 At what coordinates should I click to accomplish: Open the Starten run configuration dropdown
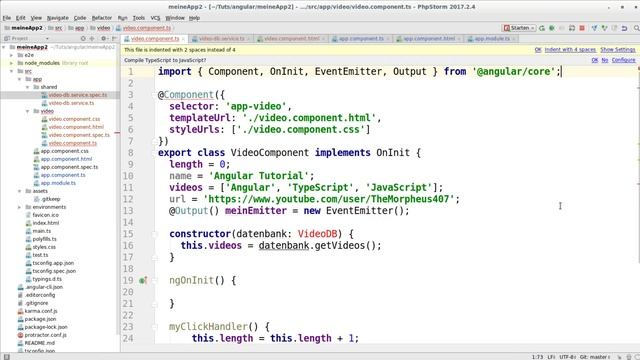tap(519, 28)
